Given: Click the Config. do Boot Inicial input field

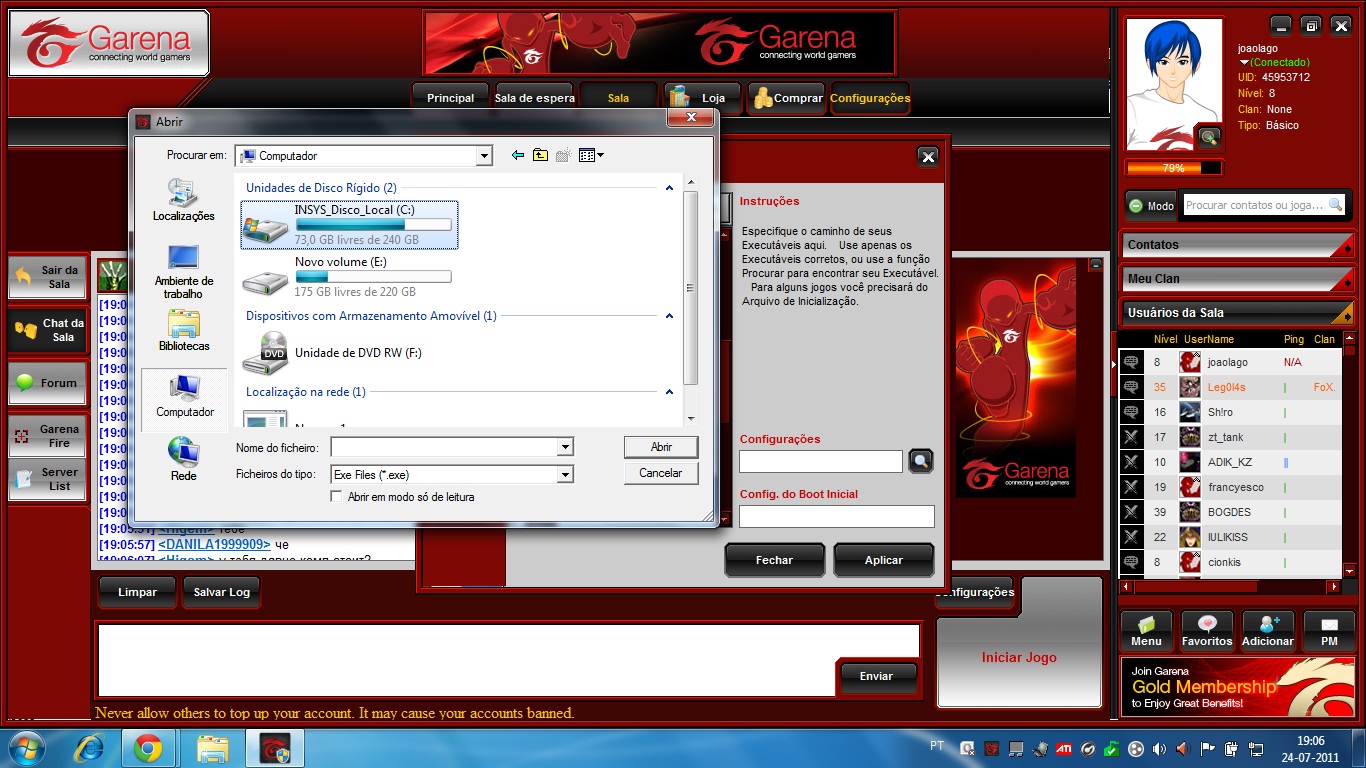Looking at the screenshot, I should (836, 516).
